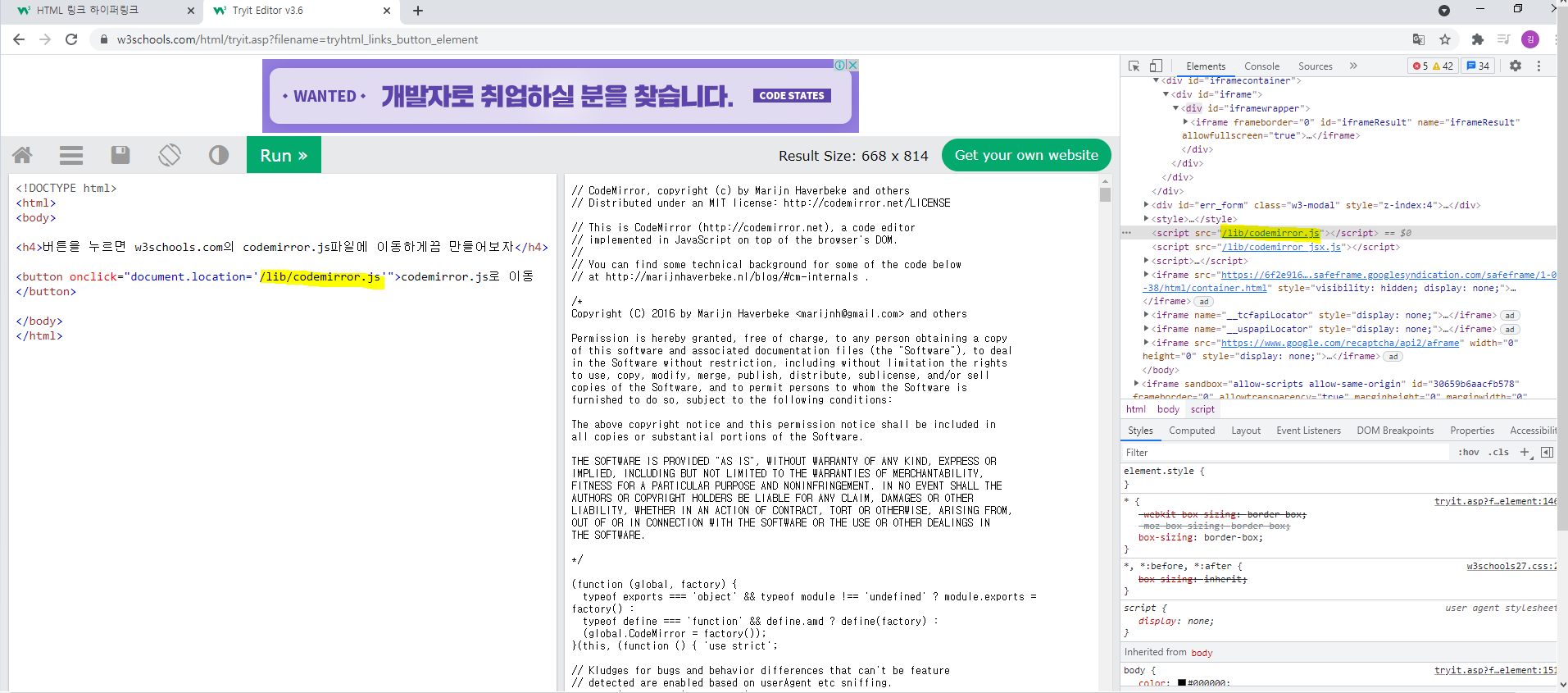Collapse the div id iframe node

(x=1166, y=94)
